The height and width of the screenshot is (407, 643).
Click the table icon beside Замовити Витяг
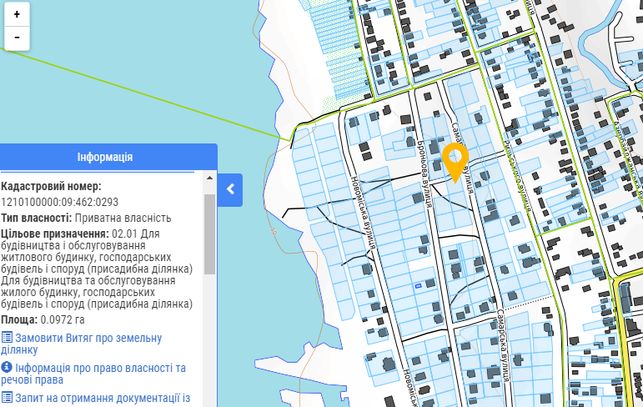(x=7, y=338)
